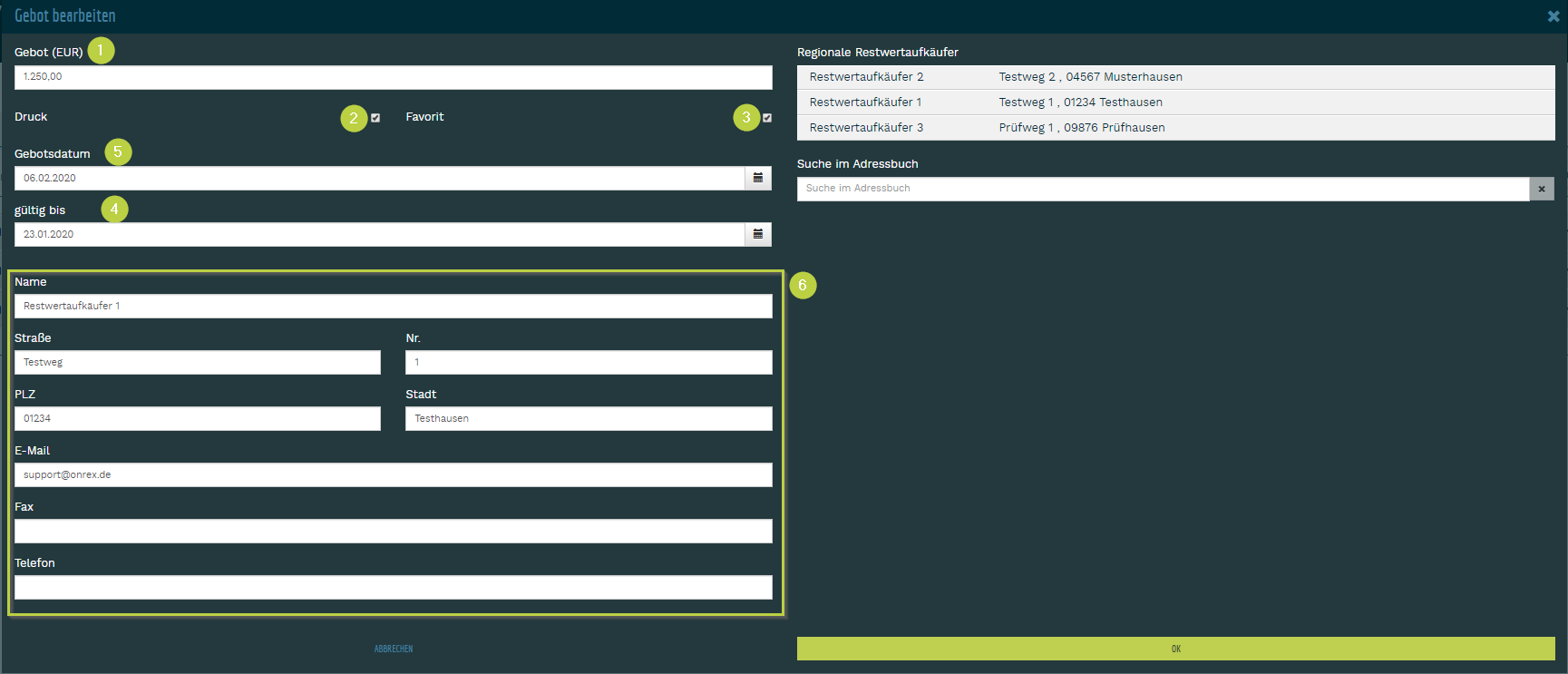This screenshot has height=674, width=1568.
Task: Click into the gültig bis date field
Action: (379, 234)
